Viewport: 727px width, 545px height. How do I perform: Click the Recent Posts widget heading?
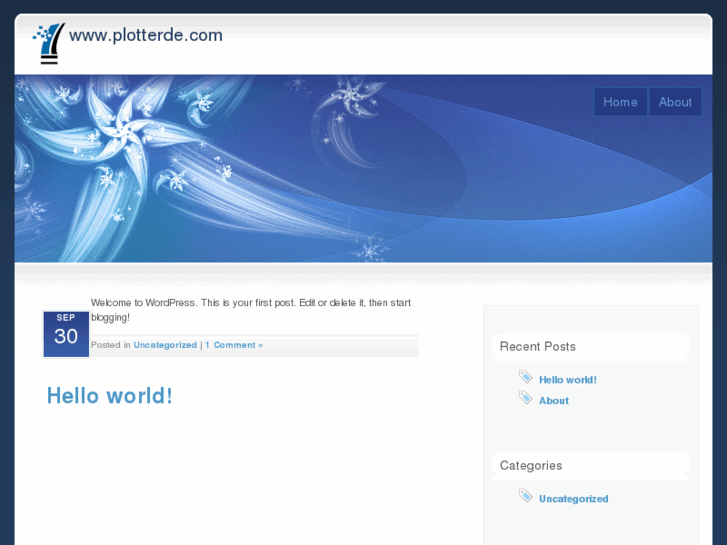click(x=538, y=346)
